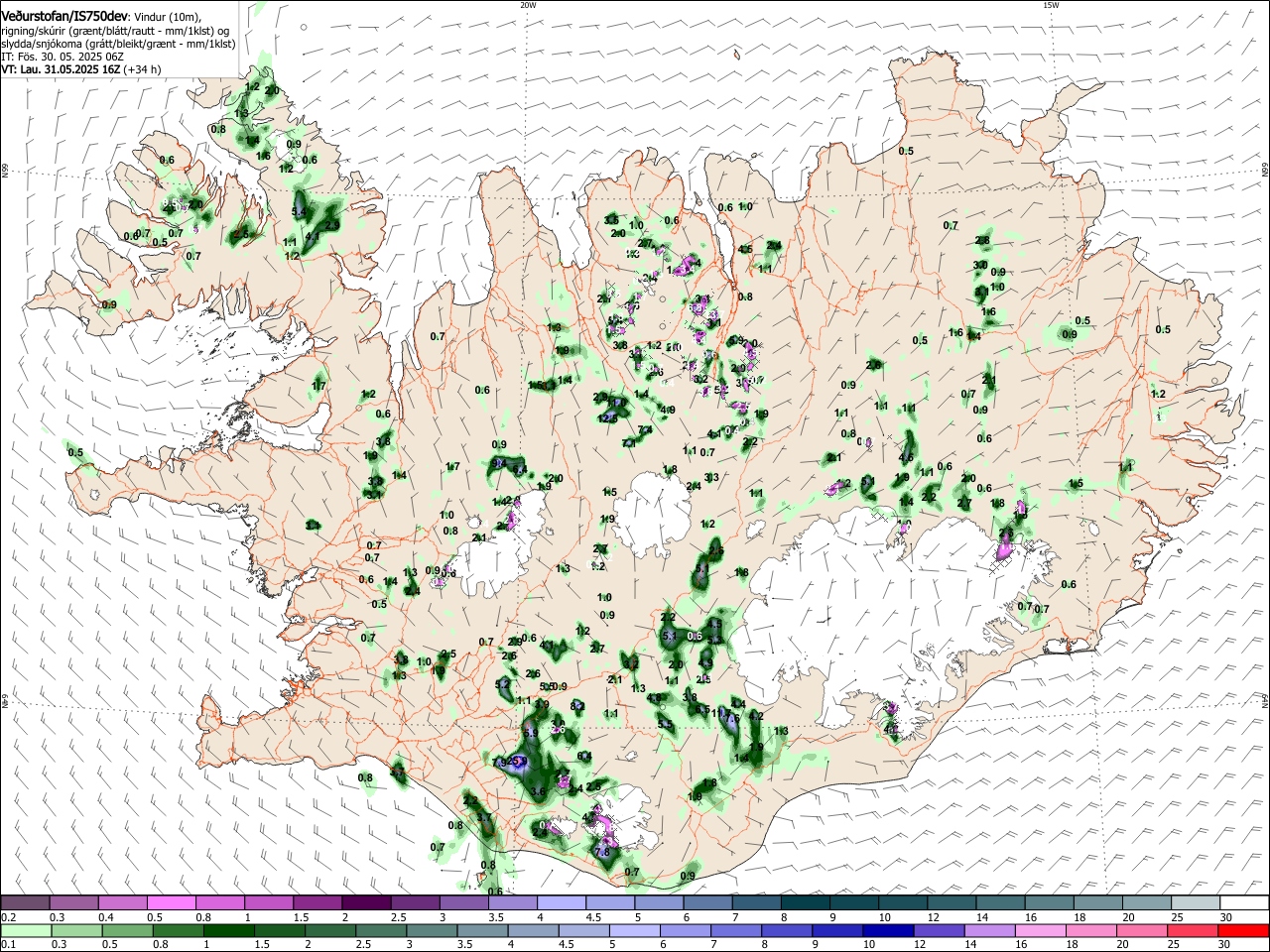Pick top legend swatch between 0.4 and 0.5
The width and height of the screenshot is (1270, 952).
[x=123, y=903]
